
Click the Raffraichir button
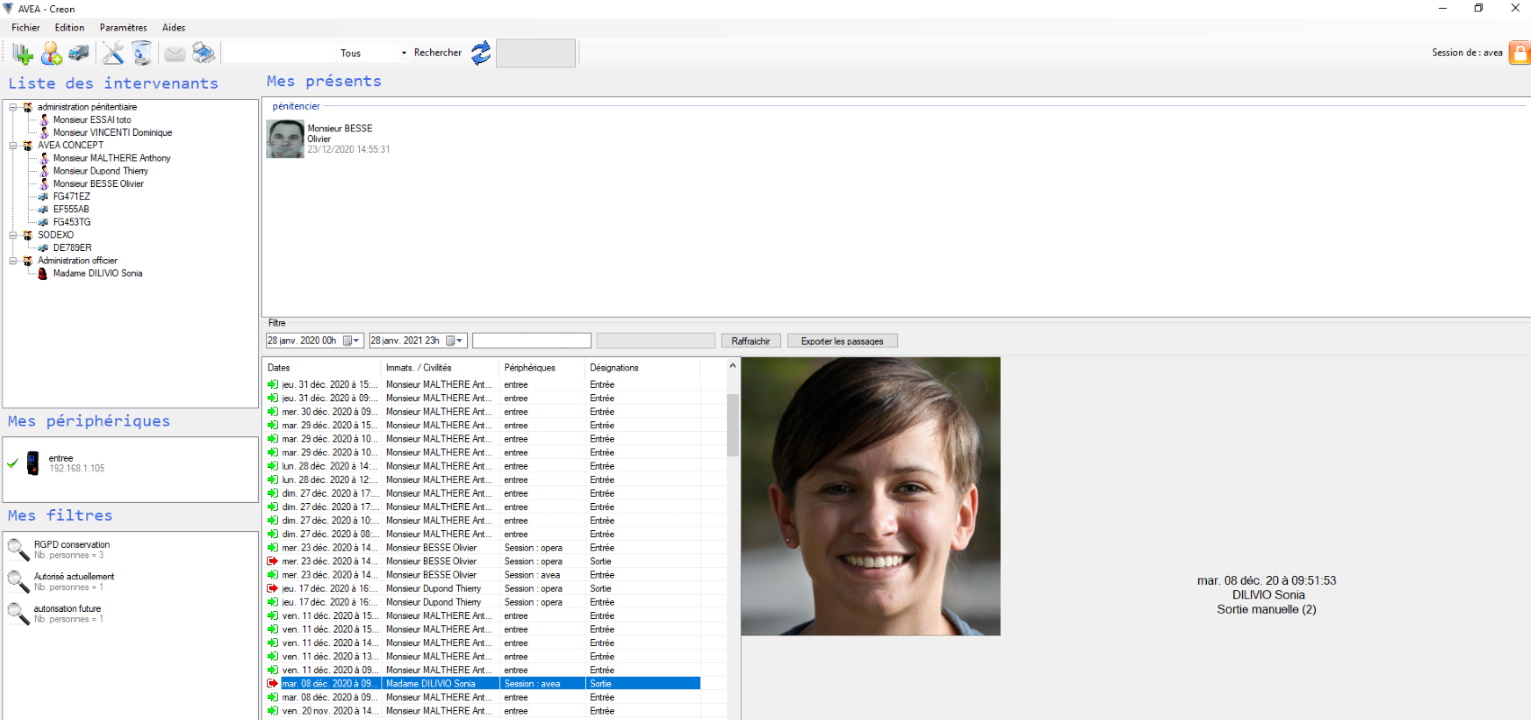click(x=750, y=341)
